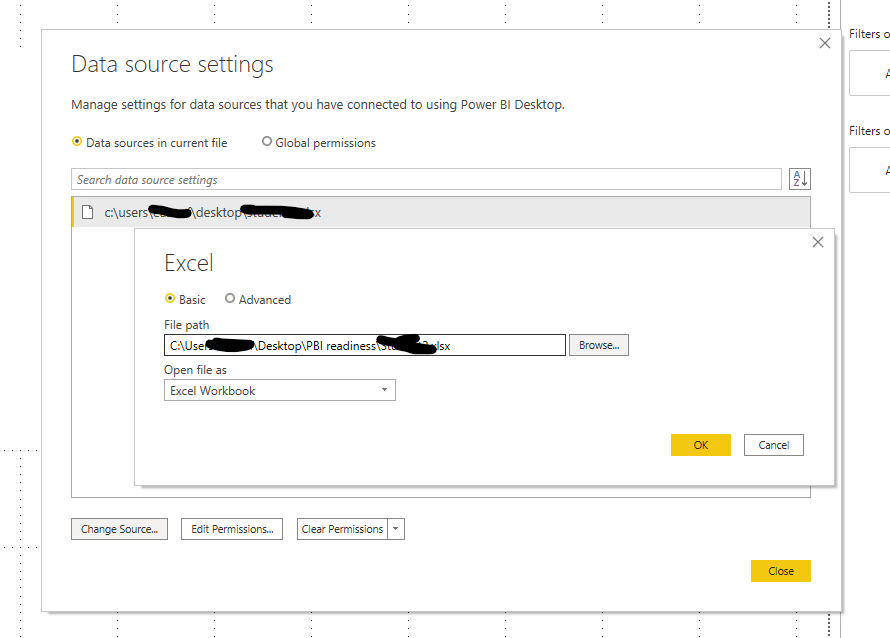890x638 pixels.
Task: Open the Excel Workbook dropdown
Action: point(279,391)
